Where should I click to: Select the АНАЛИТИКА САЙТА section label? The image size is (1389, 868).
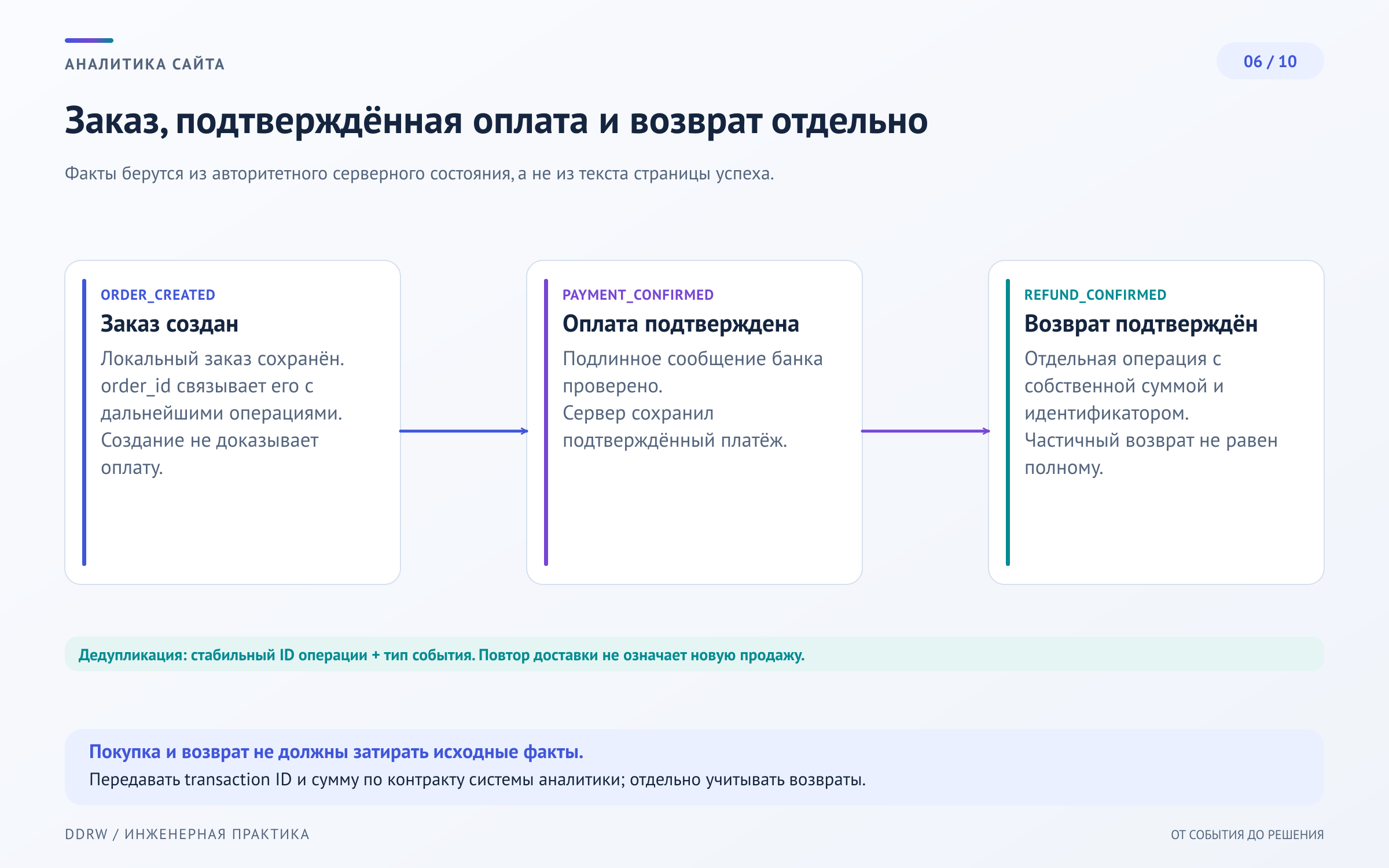coord(145,64)
